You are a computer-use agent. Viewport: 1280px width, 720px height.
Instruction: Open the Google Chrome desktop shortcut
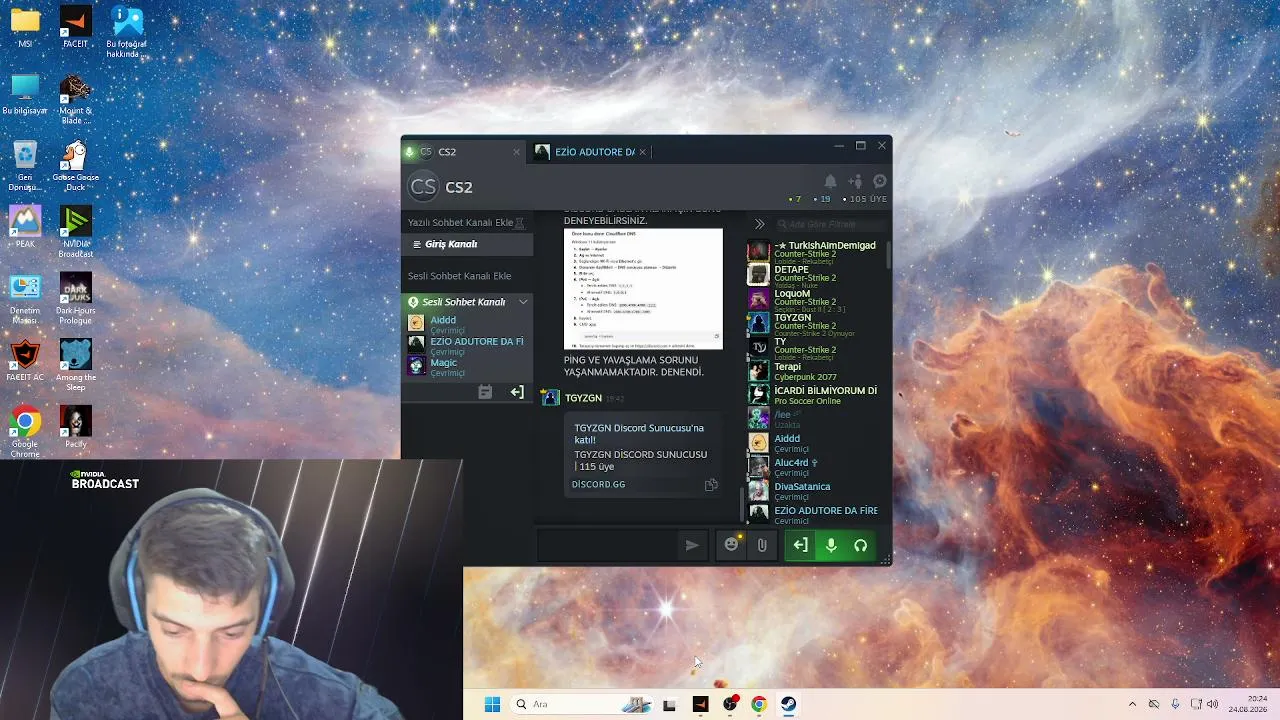coord(25,432)
